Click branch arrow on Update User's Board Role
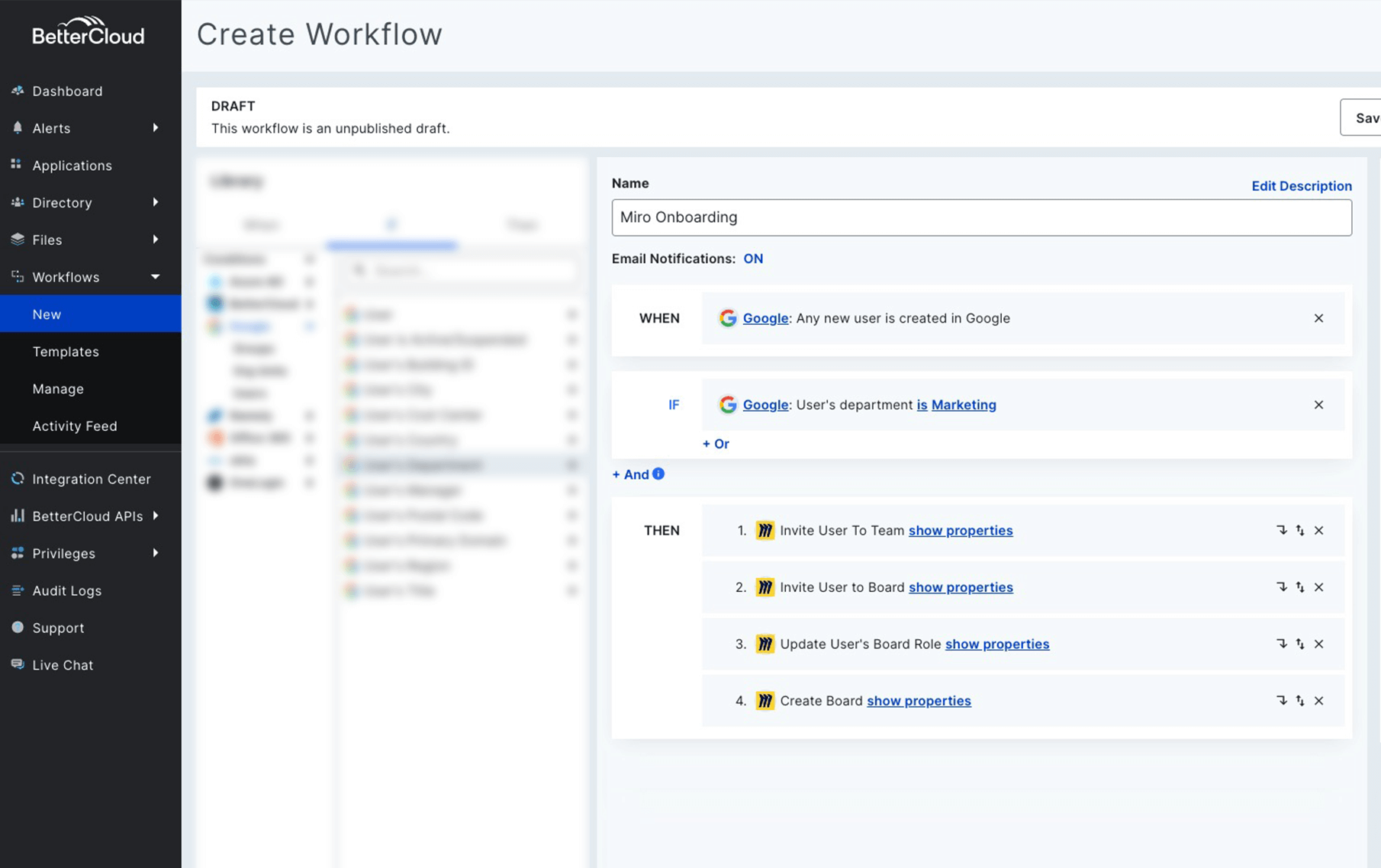 (1282, 644)
